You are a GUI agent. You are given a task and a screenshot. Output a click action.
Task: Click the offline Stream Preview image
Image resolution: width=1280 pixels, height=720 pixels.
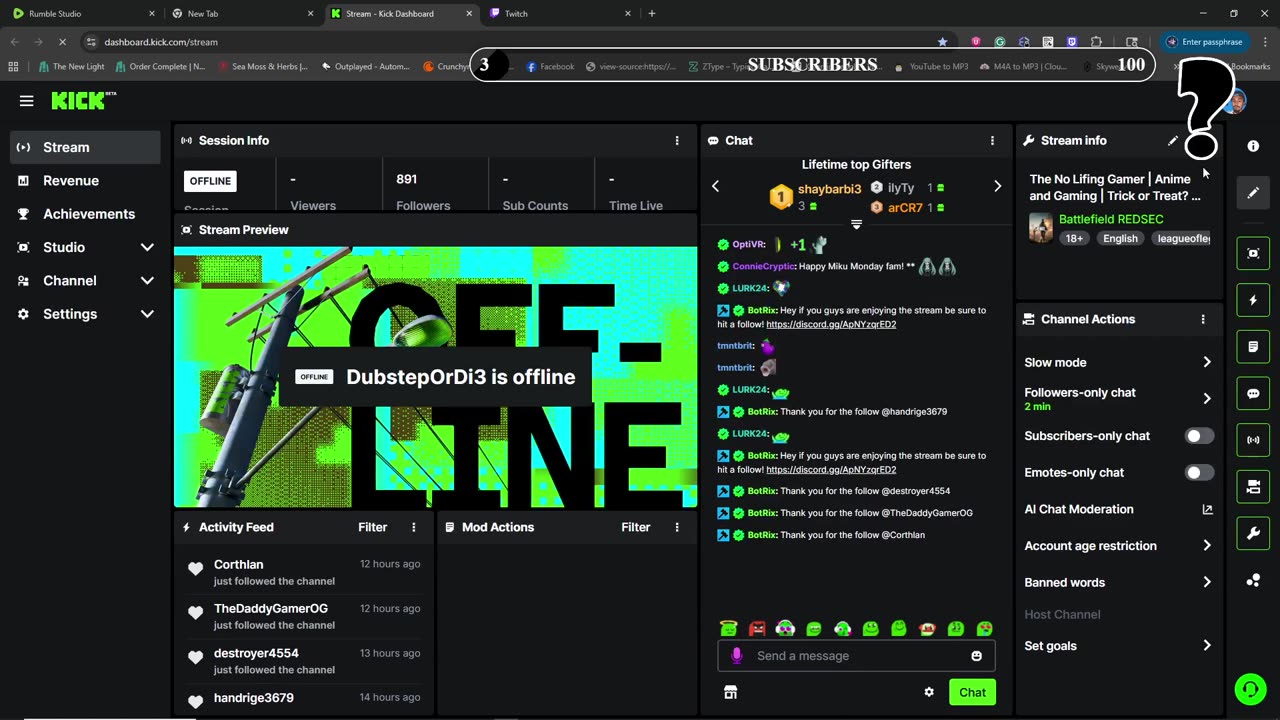(x=436, y=377)
